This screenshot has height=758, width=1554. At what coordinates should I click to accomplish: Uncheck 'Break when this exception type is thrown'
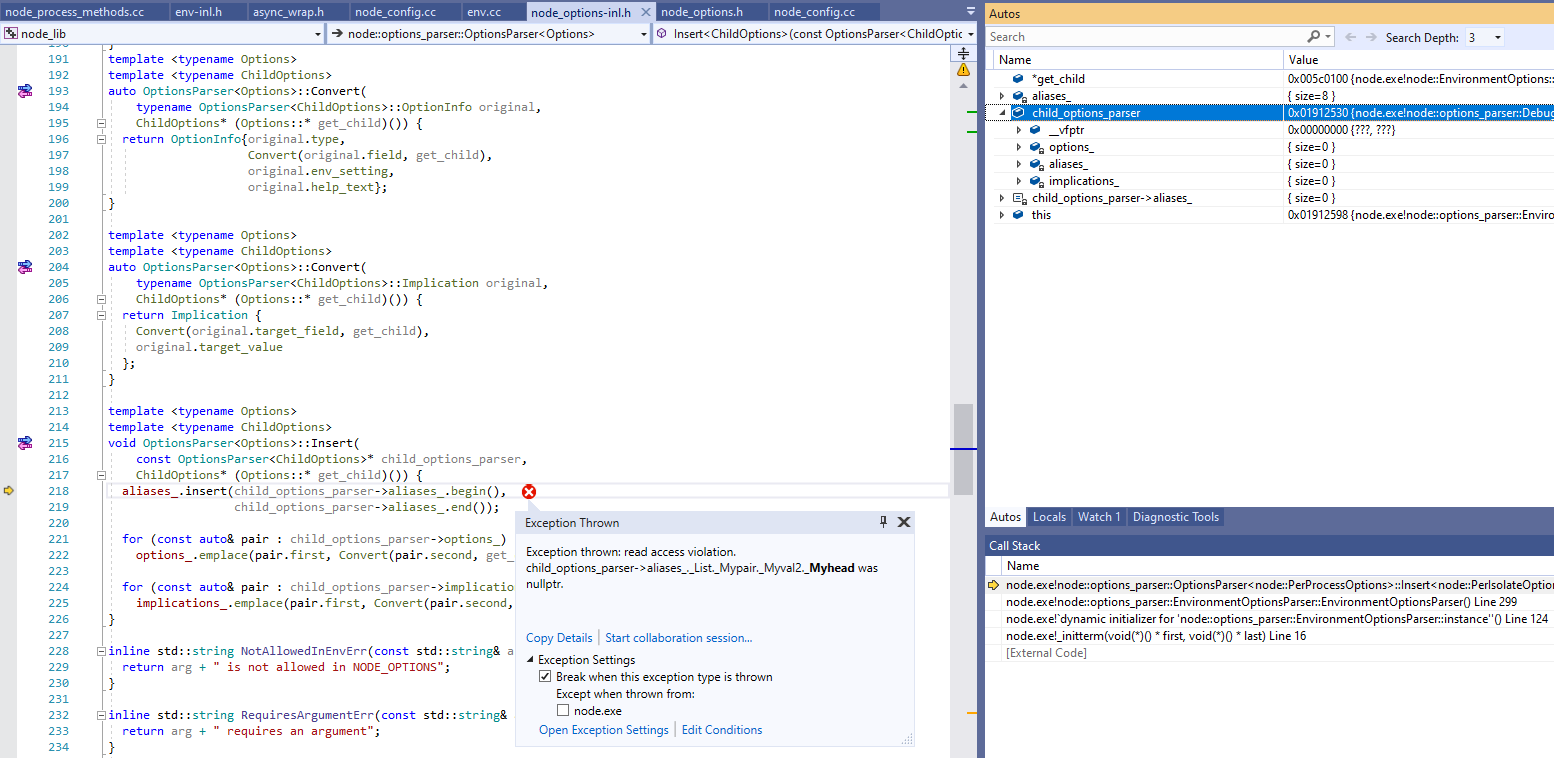(545, 677)
